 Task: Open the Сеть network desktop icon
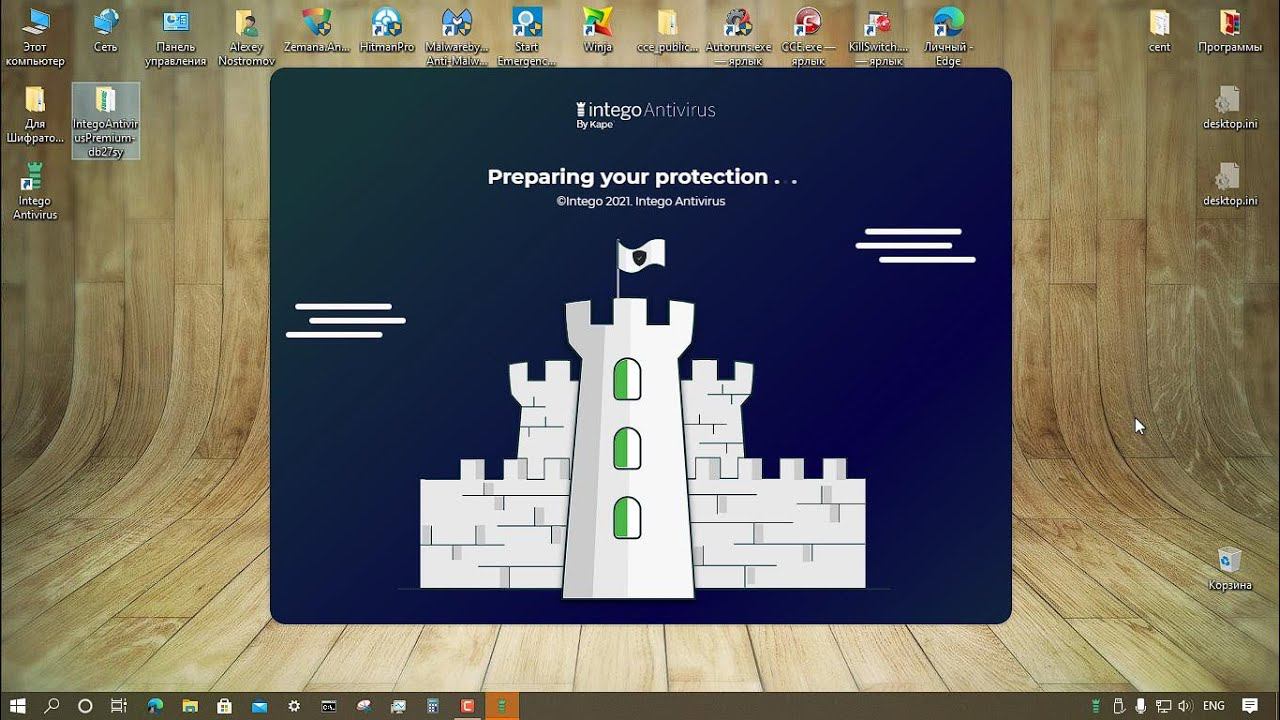pos(105,30)
